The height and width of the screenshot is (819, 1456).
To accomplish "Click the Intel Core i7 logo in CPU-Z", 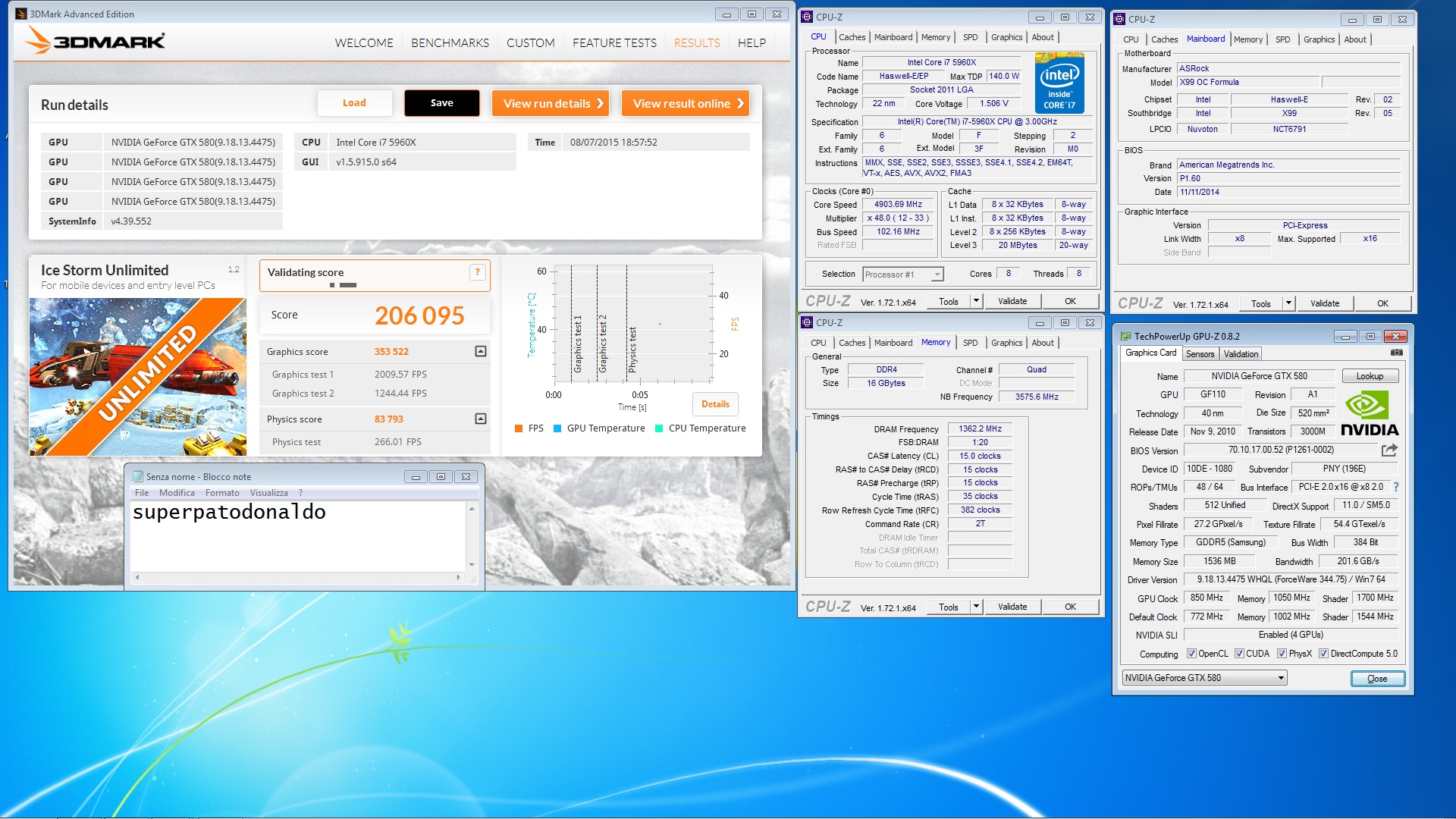I will (1059, 83).
